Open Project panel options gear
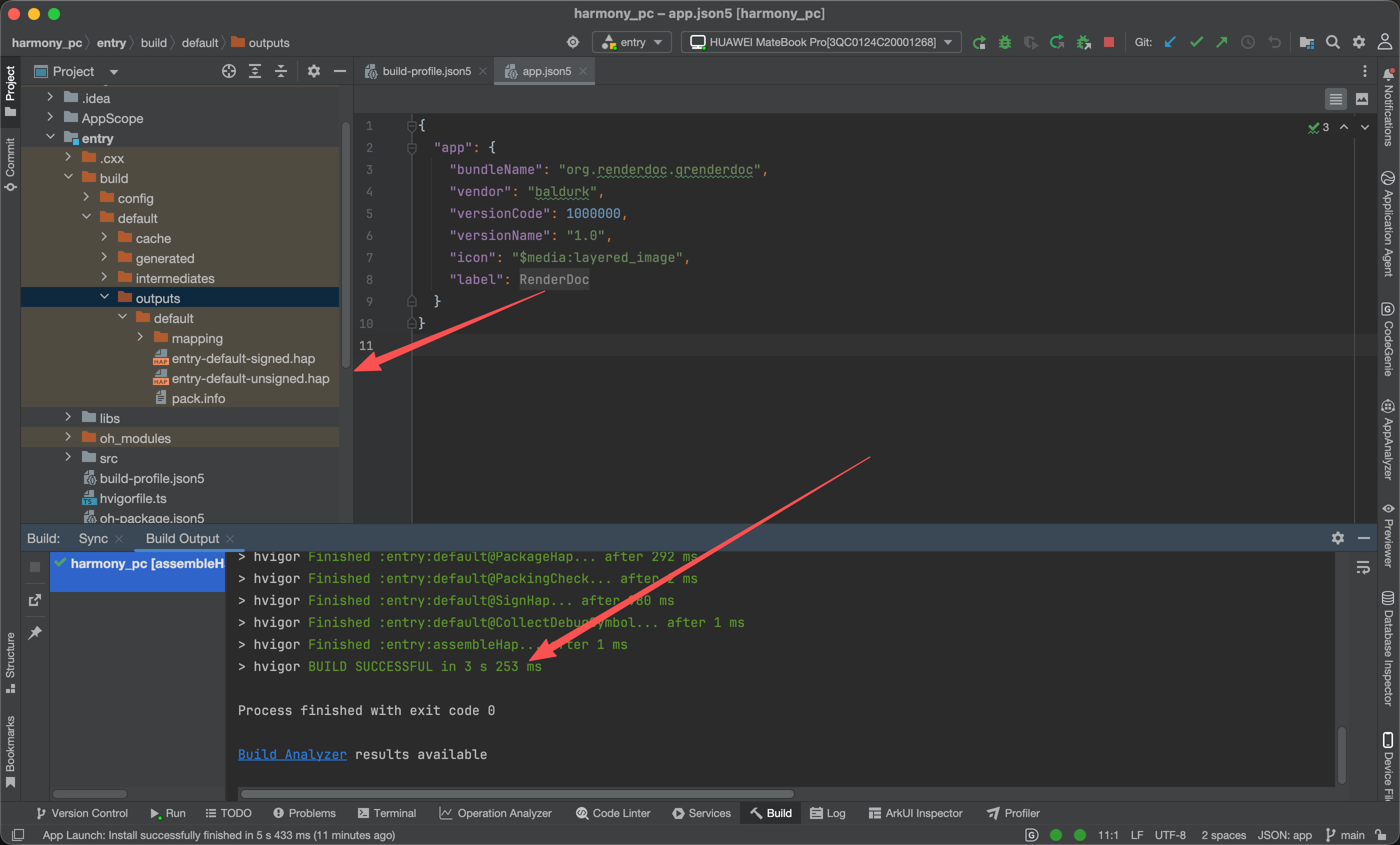This screenshot has width=1400, height=845. tap(313, 71)
